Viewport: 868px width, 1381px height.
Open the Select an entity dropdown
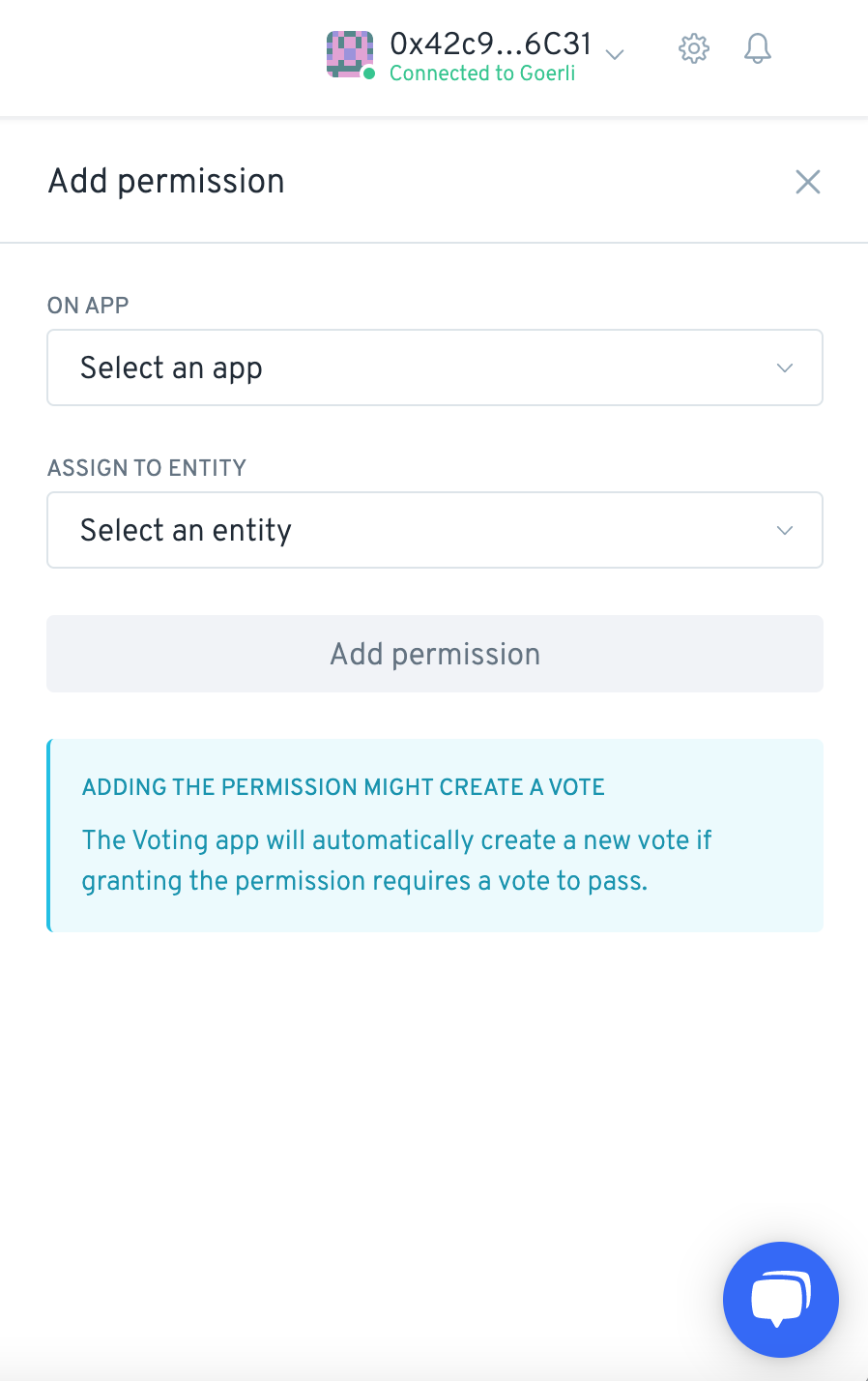tap(435, 530)
